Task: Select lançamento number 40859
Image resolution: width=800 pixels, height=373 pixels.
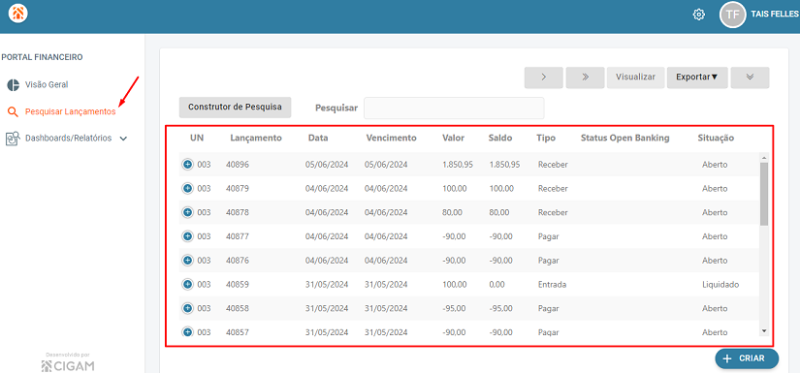Action: tap(238, 285)
